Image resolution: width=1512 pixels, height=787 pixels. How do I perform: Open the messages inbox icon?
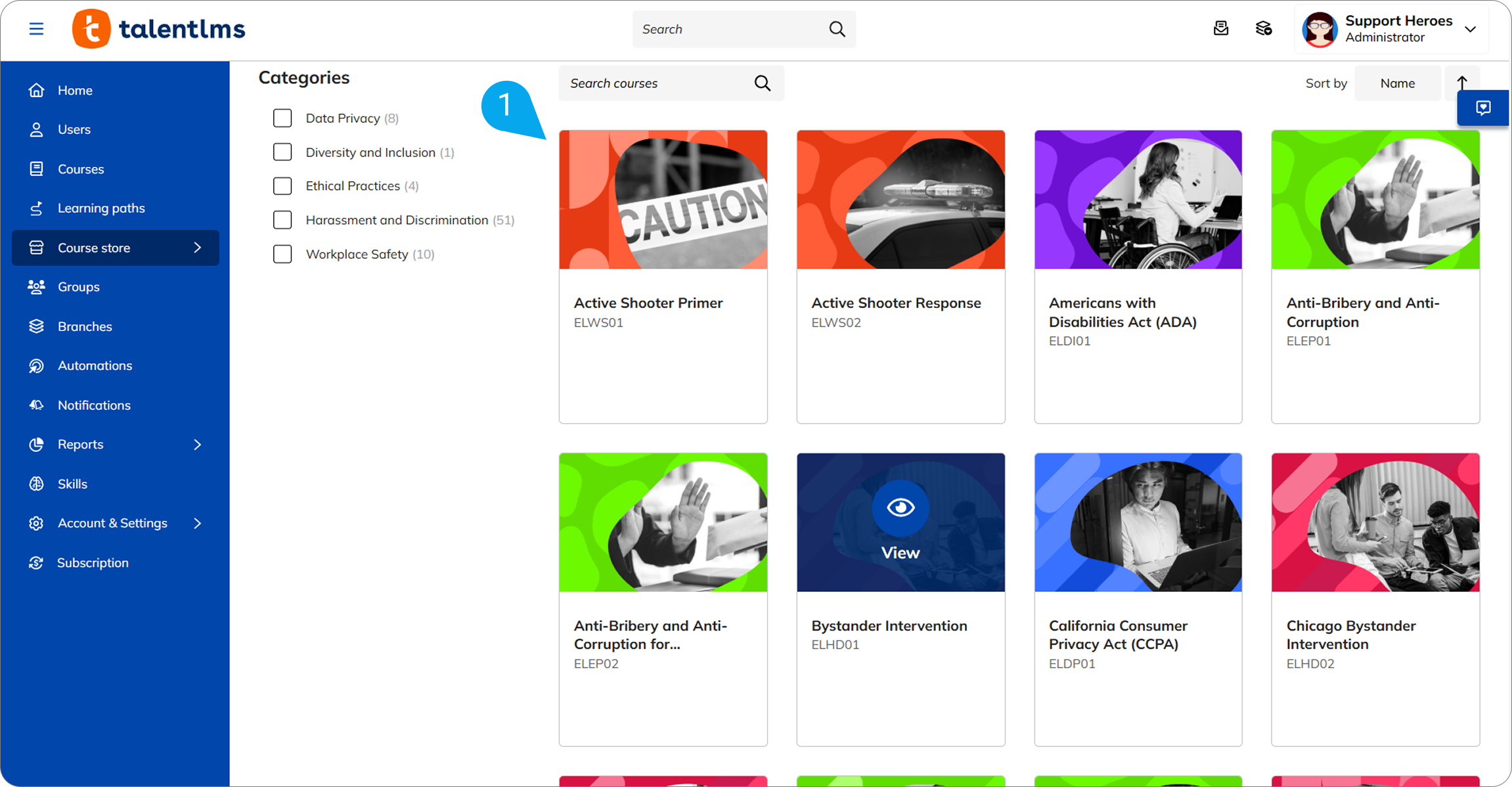pos(1220,29)
